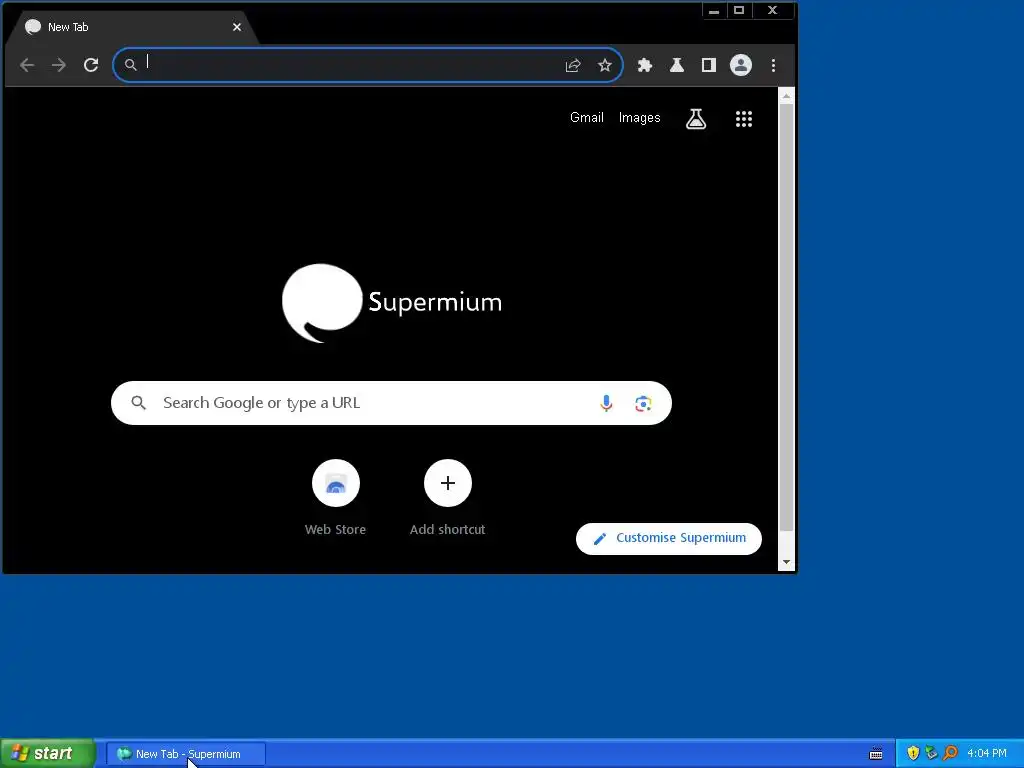1024x768 pixels.
Task: Open the Images link
Action: [639, 118]
